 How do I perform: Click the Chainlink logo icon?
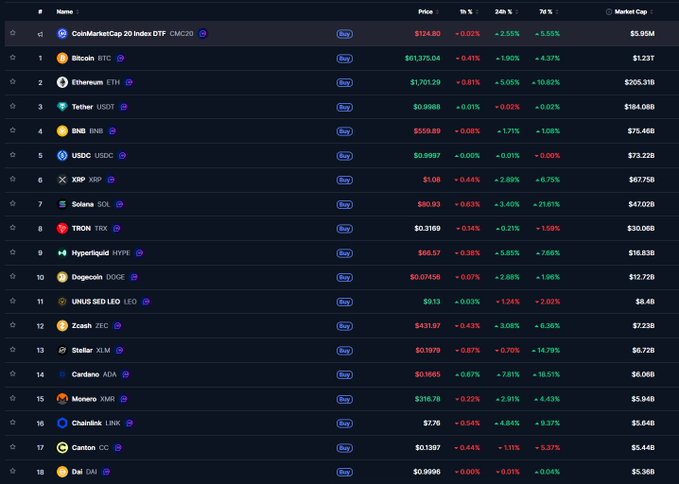[x=62, y=423]
